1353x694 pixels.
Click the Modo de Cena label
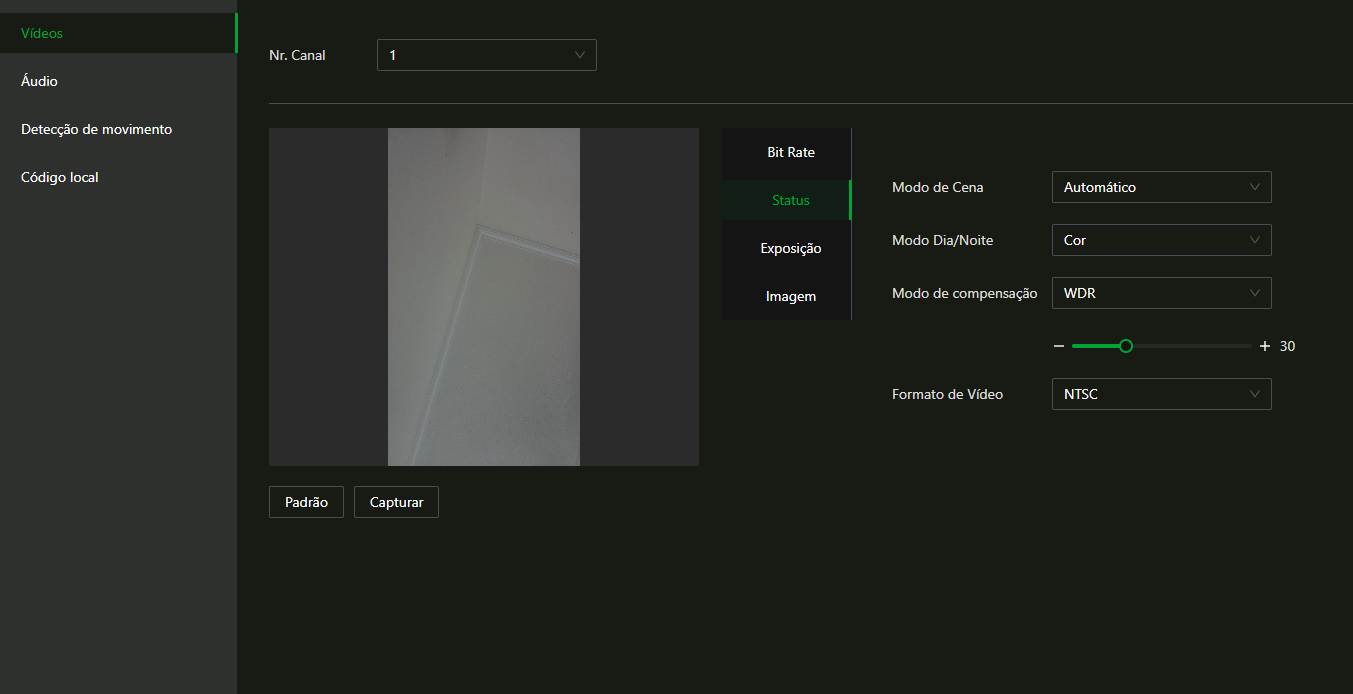pos(937,187)
